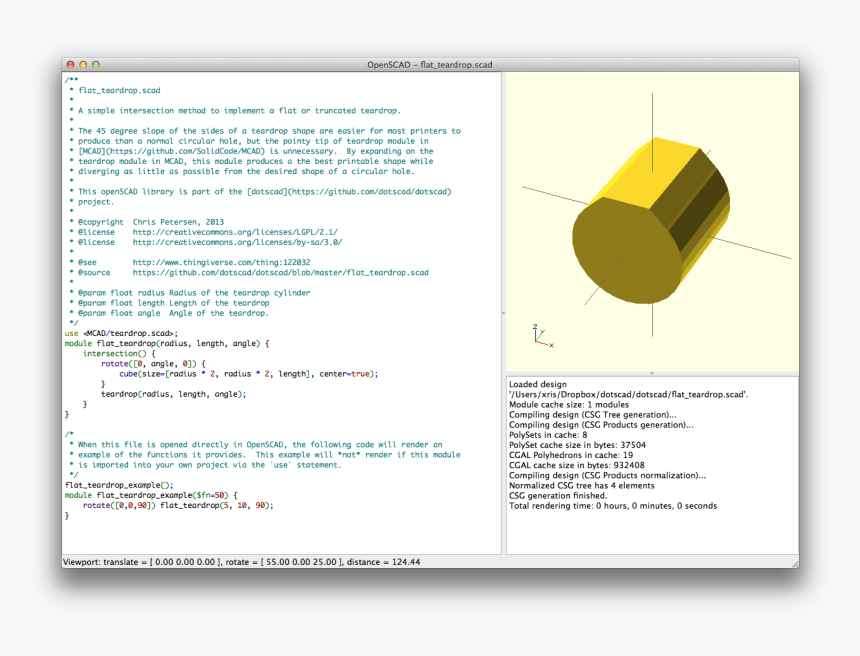Screen dimensions: 860x656
Task: Click '@param float length Length of the teardrop'
Action: click(169, 303)
